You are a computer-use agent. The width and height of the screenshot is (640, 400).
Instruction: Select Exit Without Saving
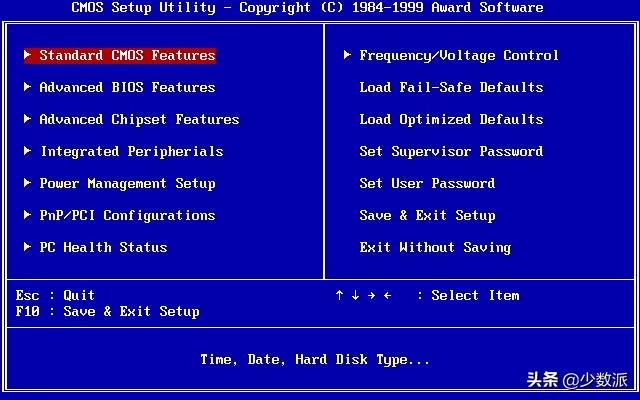[x=435, y=247]
